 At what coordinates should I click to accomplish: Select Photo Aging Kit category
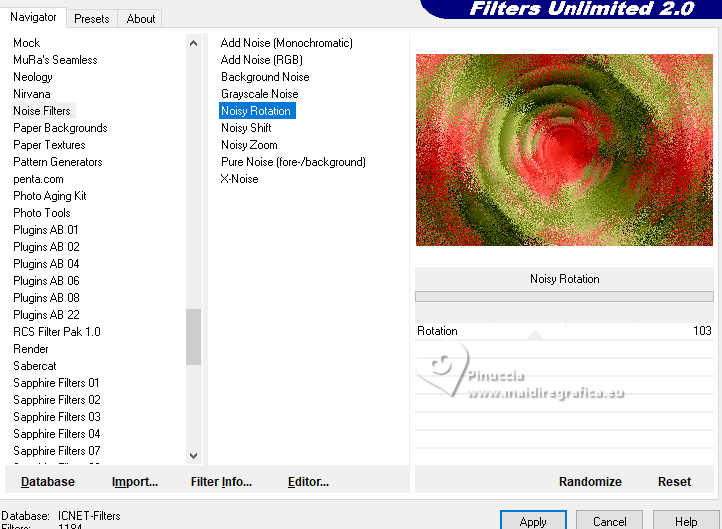coord(50,196)
